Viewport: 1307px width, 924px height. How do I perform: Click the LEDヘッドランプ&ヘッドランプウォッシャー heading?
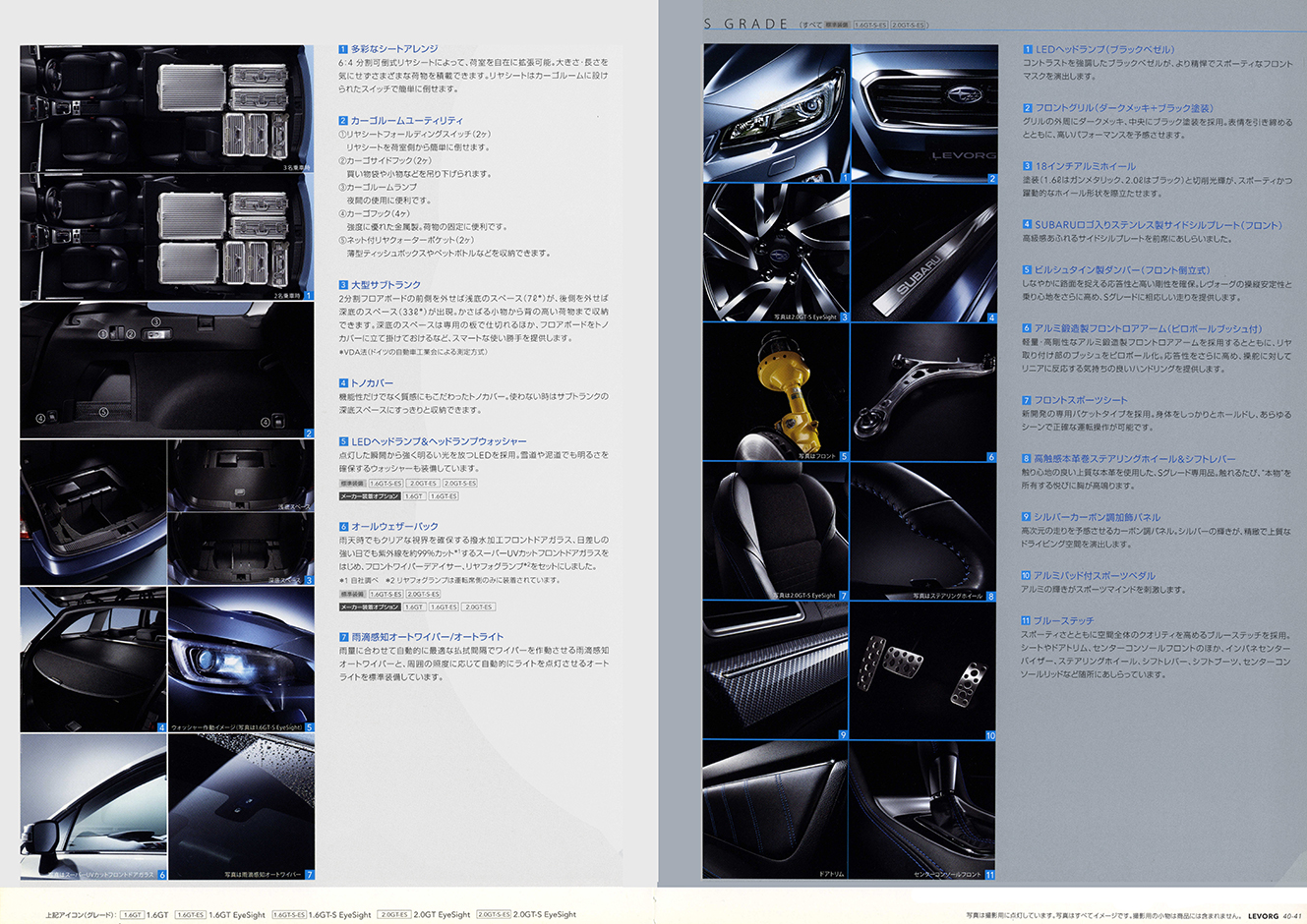coord(433,442)
